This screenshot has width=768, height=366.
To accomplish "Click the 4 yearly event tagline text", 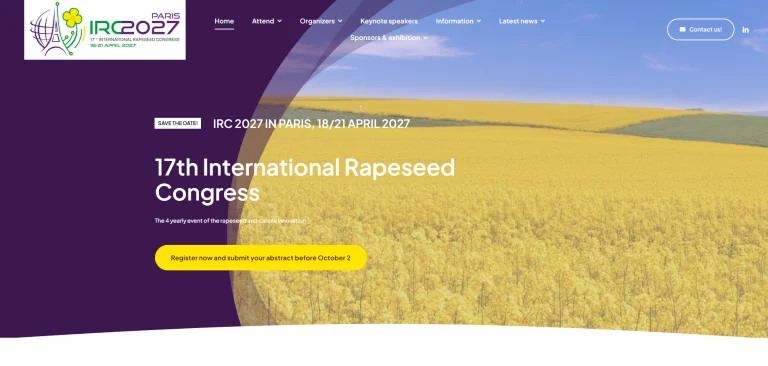I will pyautogui.click(x=230, y=221).
